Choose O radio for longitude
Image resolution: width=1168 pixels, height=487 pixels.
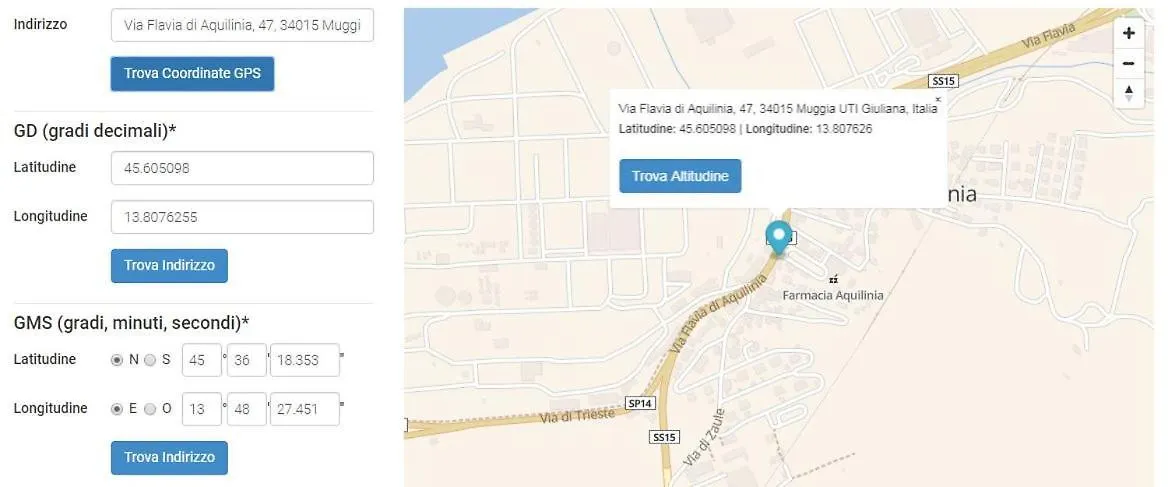coord(150,409)
